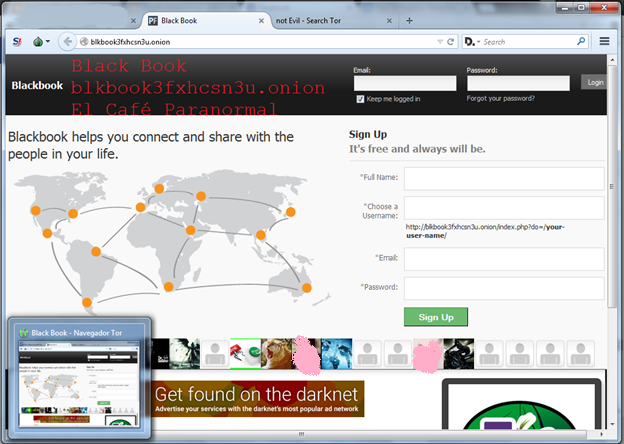Click the signup Password field
The width and height of the screenshot is (624, 444).
504,288
